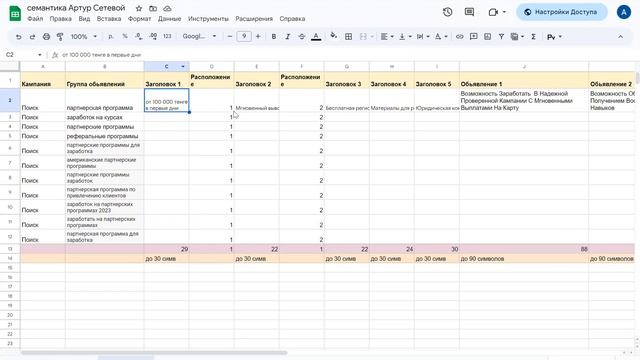
Task: Open text wrapping dropdown
Action: tap(422, 37)
